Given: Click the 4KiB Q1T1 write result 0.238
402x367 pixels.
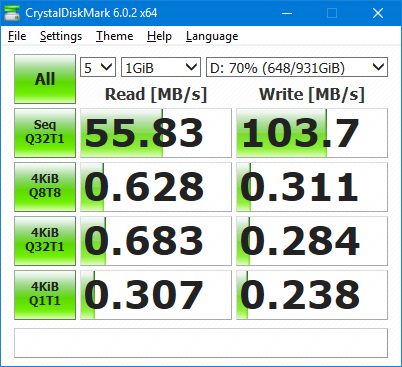Looking at the screenshot, I should click(312, 295).
